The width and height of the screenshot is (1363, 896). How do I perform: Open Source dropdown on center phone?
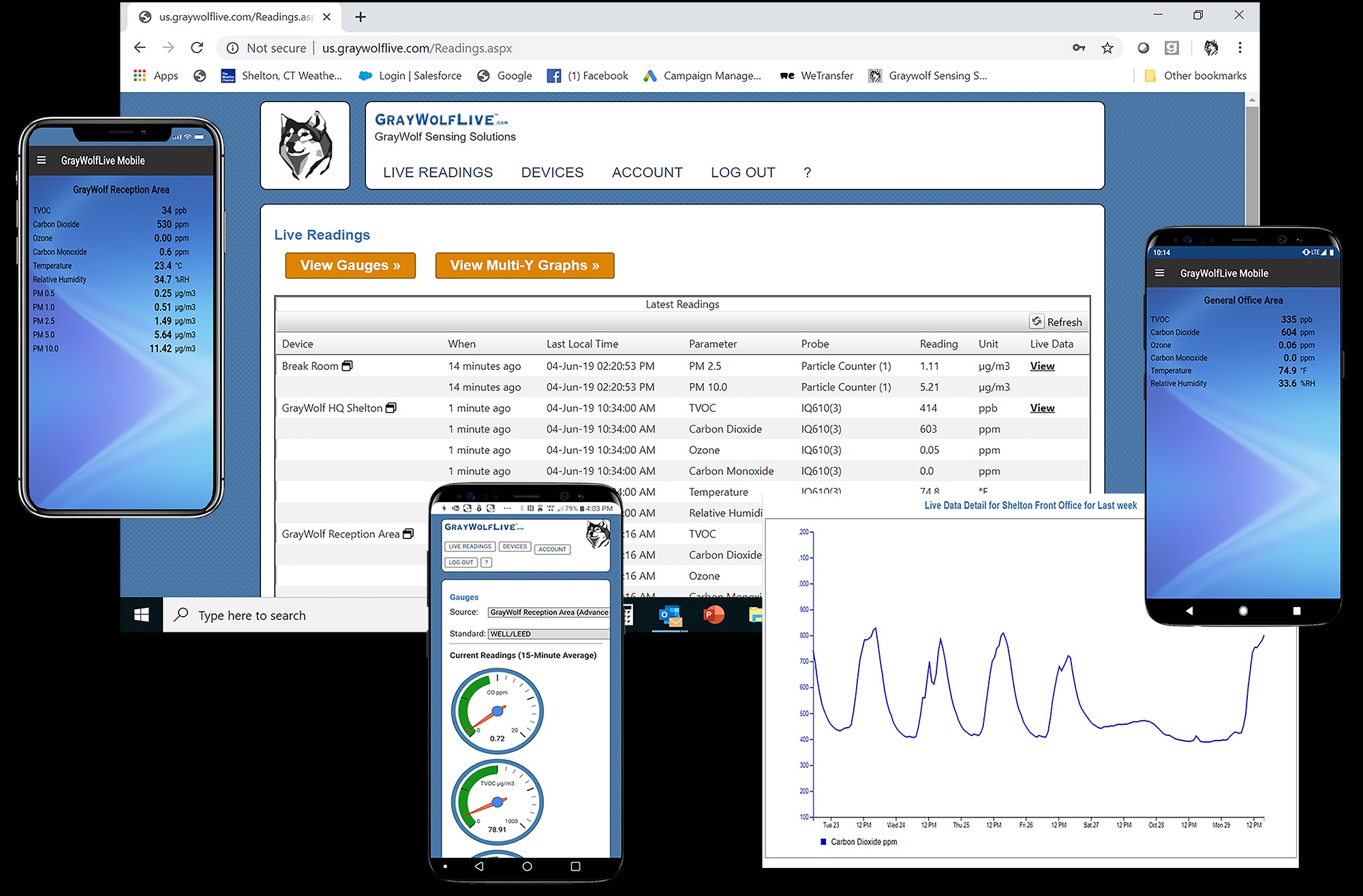tap(549, 612)
